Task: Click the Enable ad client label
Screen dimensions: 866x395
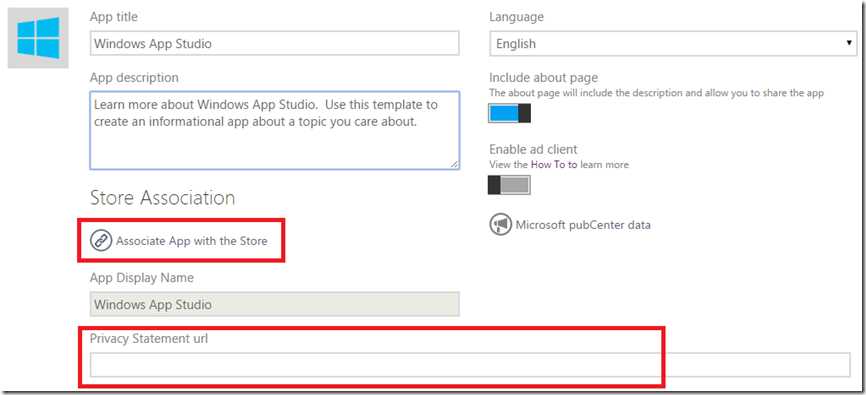Action: click(x=534, y=149)
